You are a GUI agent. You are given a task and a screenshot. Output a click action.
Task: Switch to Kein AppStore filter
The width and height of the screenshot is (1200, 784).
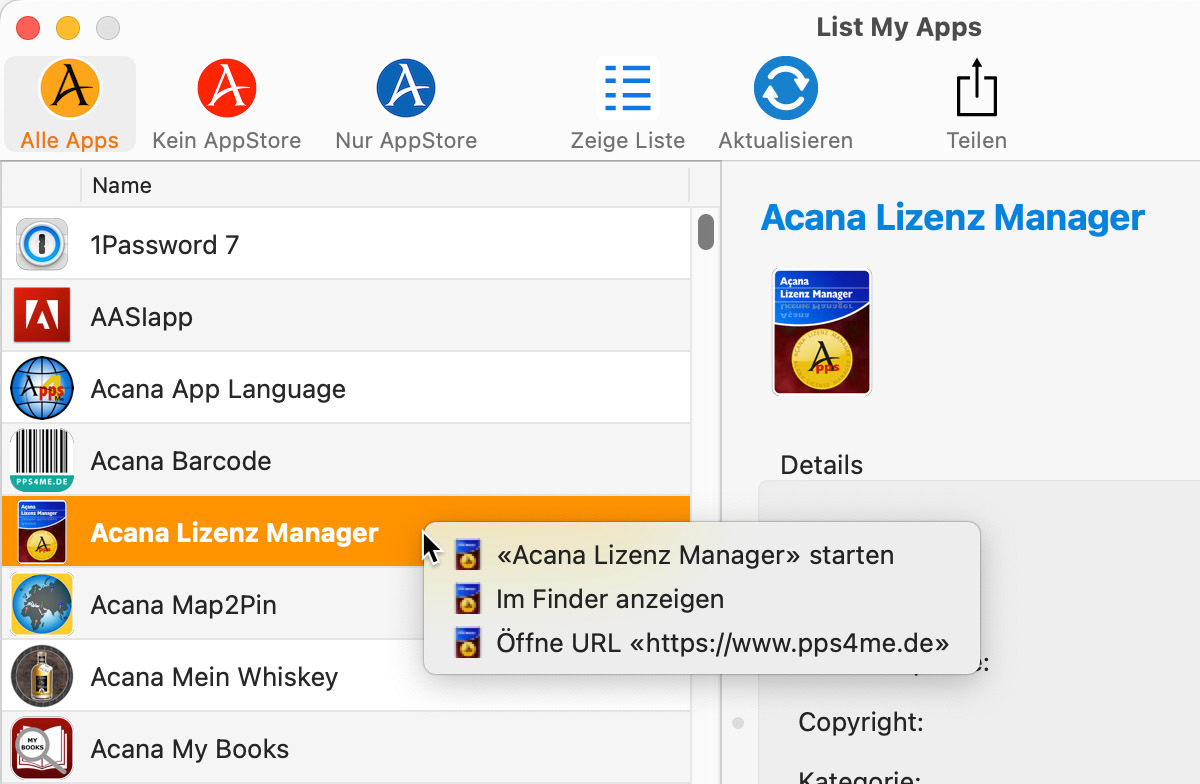click(x=227, y=88)
